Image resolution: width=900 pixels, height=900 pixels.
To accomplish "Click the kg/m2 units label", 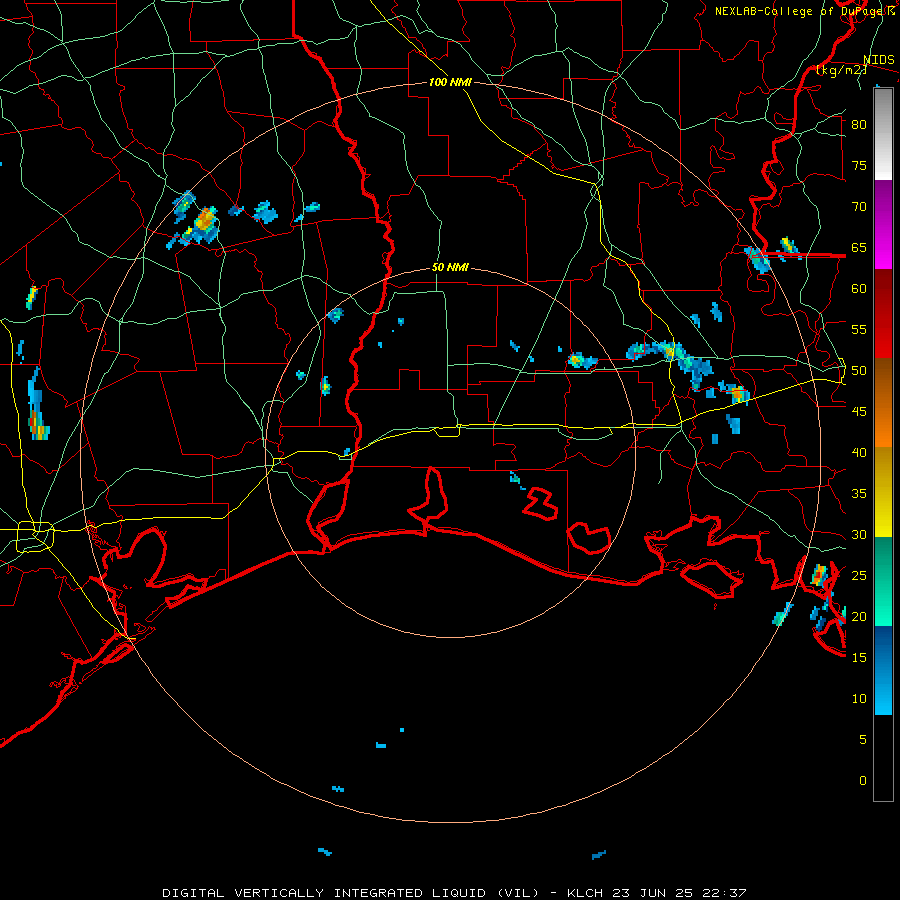I will 841,70.
